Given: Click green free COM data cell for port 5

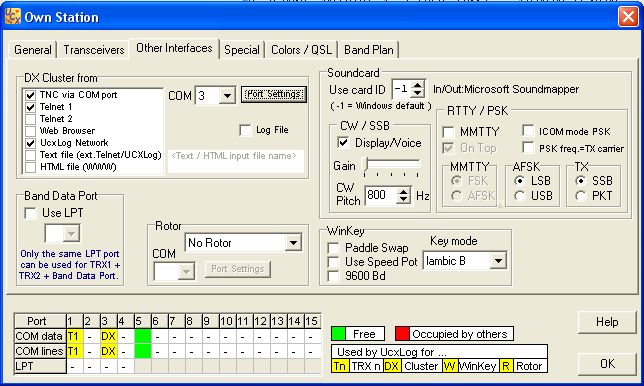Looking at the screenshot, I should click(x=143, y=336).
